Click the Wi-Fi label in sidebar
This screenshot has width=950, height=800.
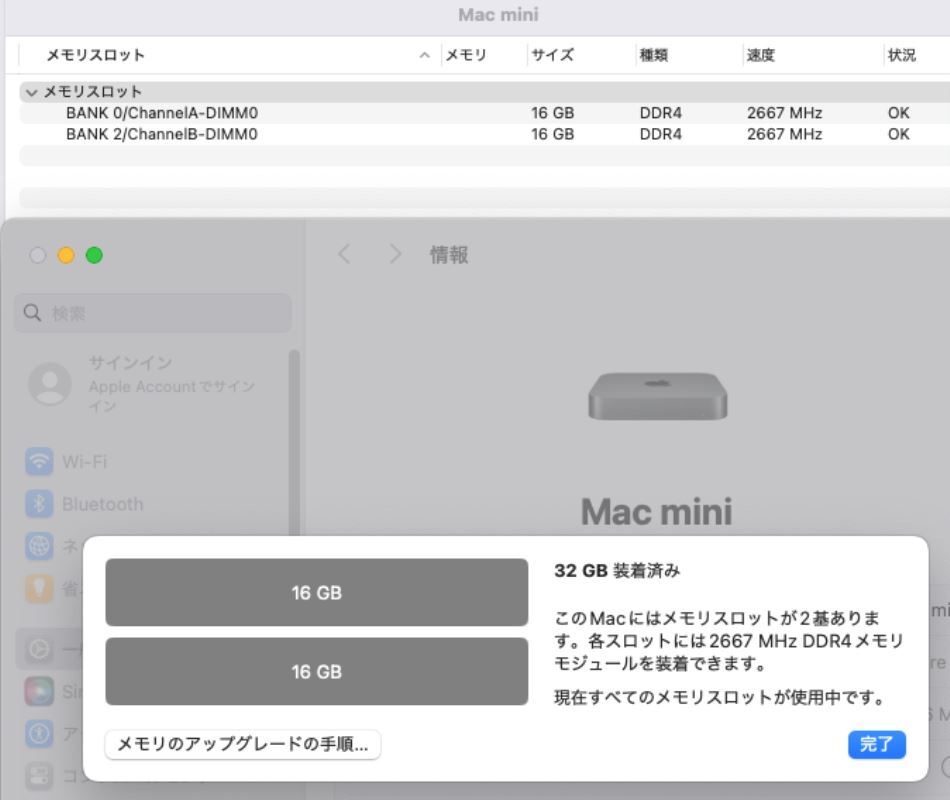coord(85,461)
